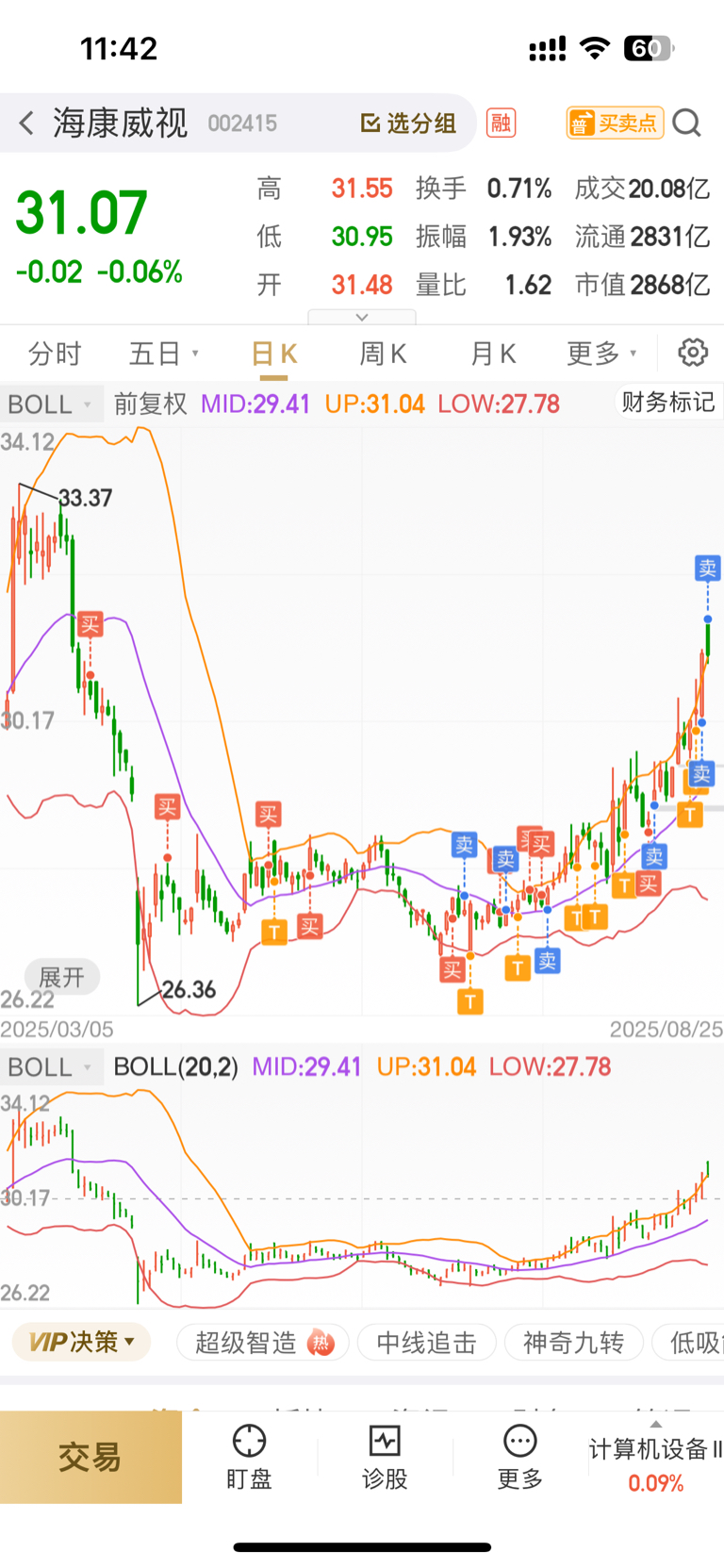Tap the 换手 0.71% value

[x=485, y=189]
